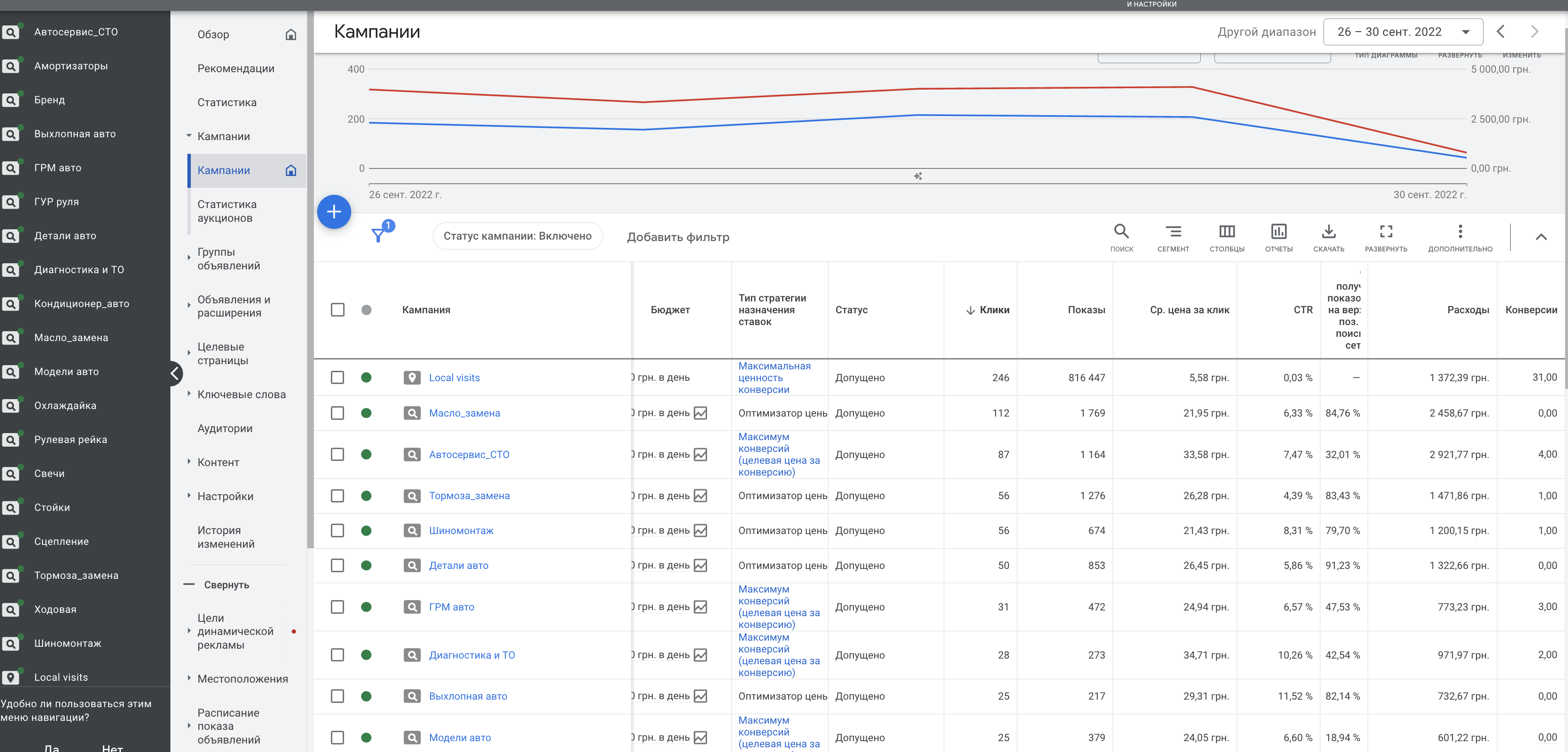Click the Развернуть fullscreen icon in table toolbar
Screen dimensions: 1568x752
1386,231
